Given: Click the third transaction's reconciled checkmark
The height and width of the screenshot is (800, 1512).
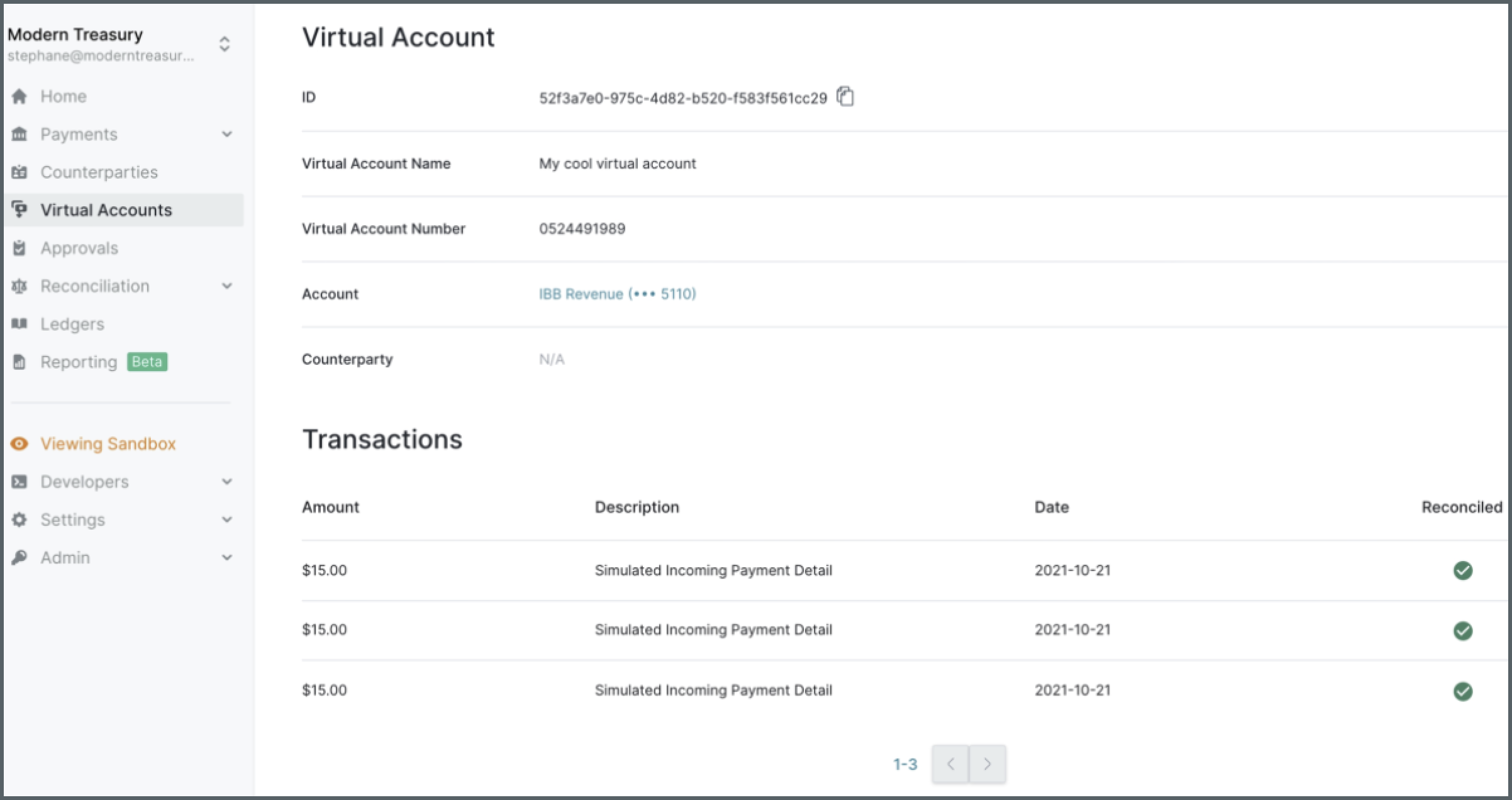Looking at the screenshot, I should [x=1462, y=691].
